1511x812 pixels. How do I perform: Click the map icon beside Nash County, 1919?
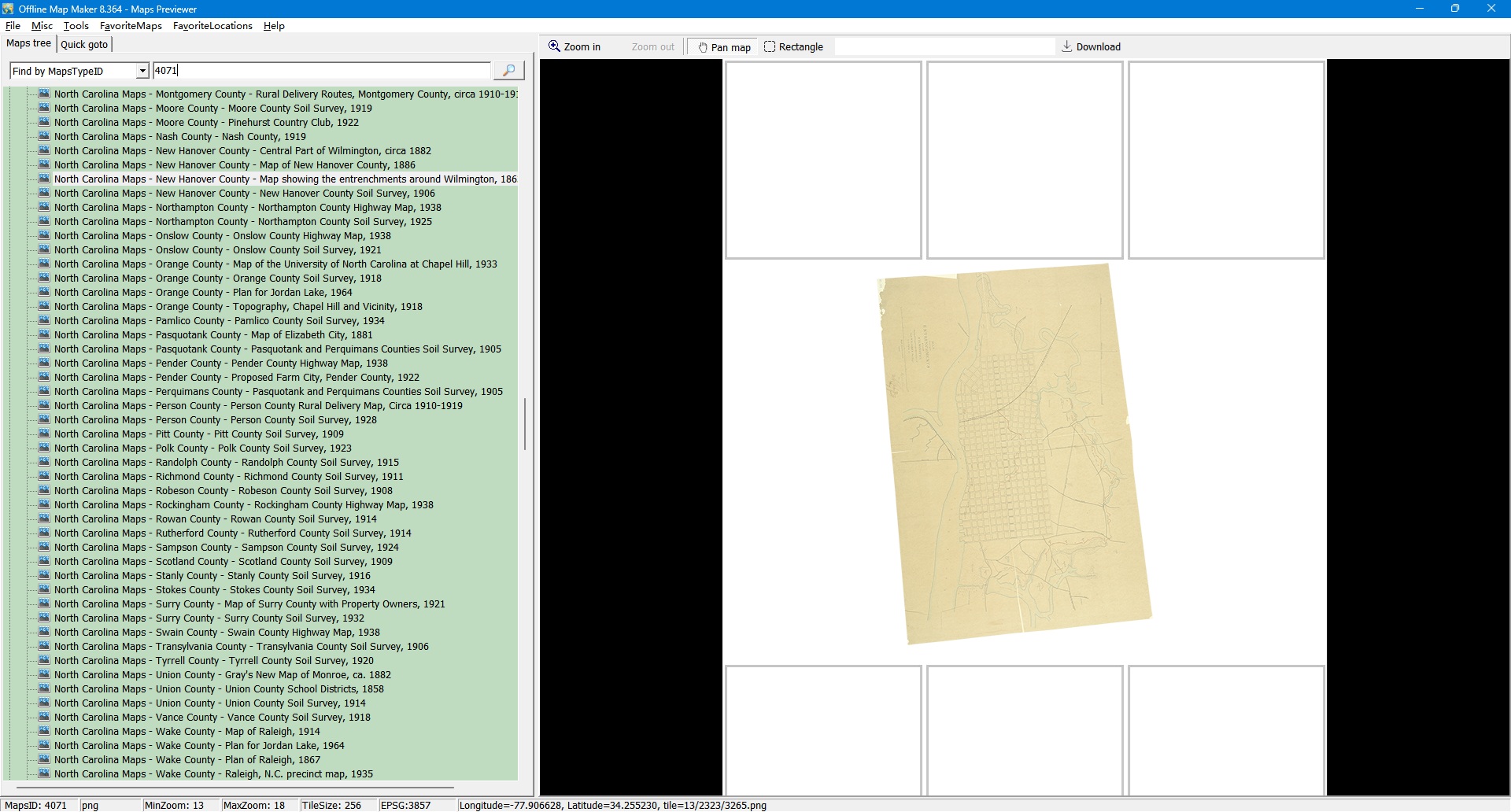pos(44,137)
